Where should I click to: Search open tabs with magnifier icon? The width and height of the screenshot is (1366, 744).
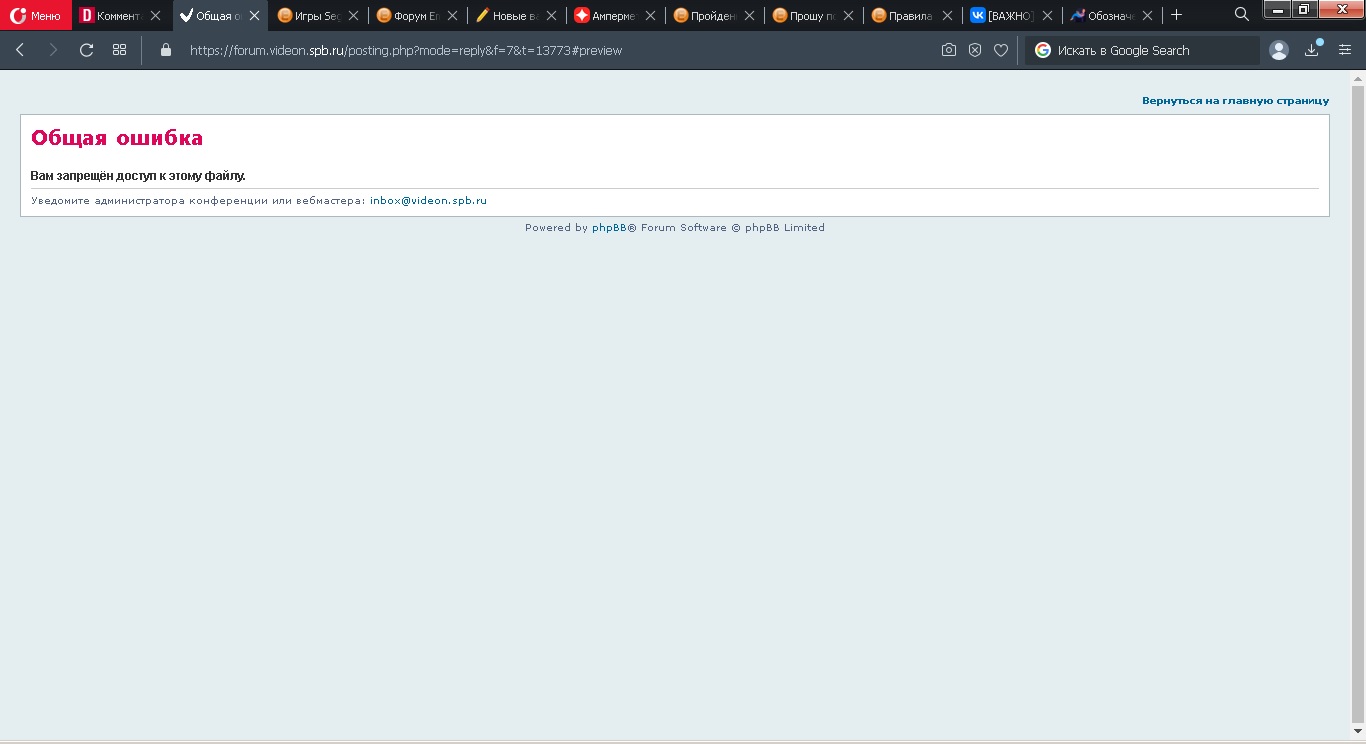click(1242, 14)
